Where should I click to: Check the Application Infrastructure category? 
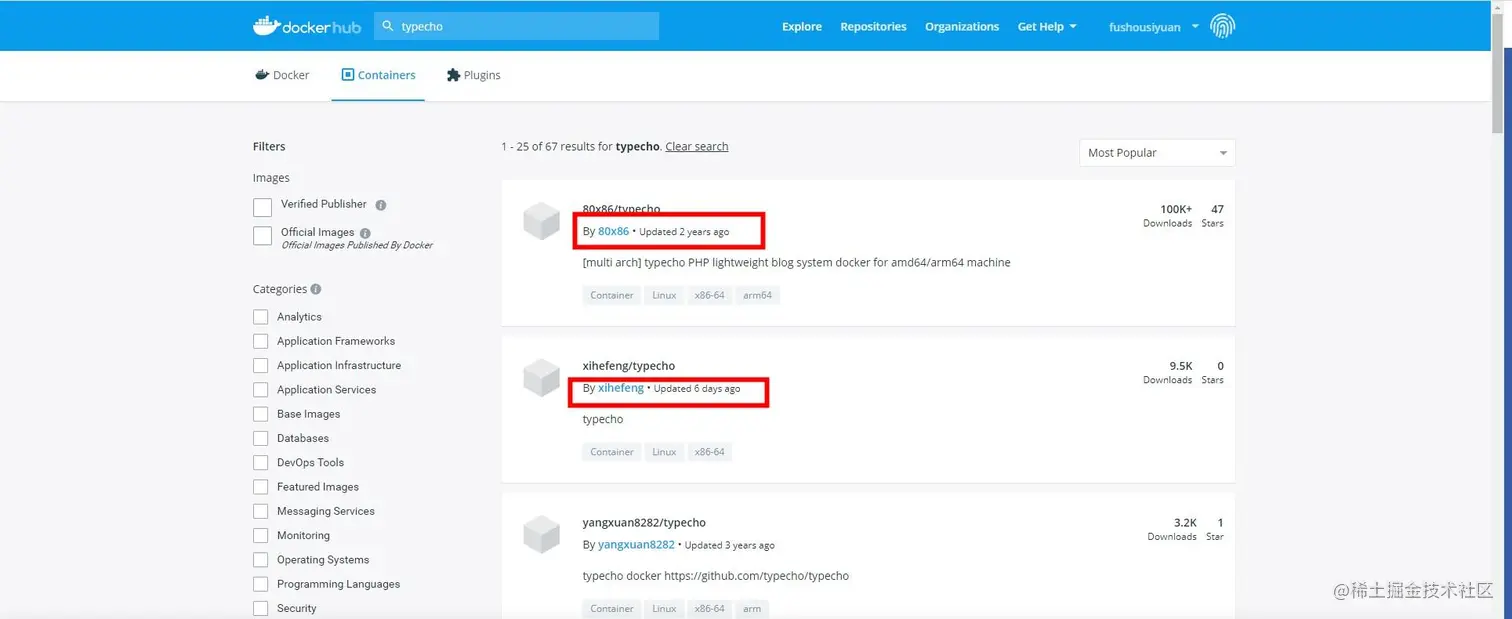[261, 365]
